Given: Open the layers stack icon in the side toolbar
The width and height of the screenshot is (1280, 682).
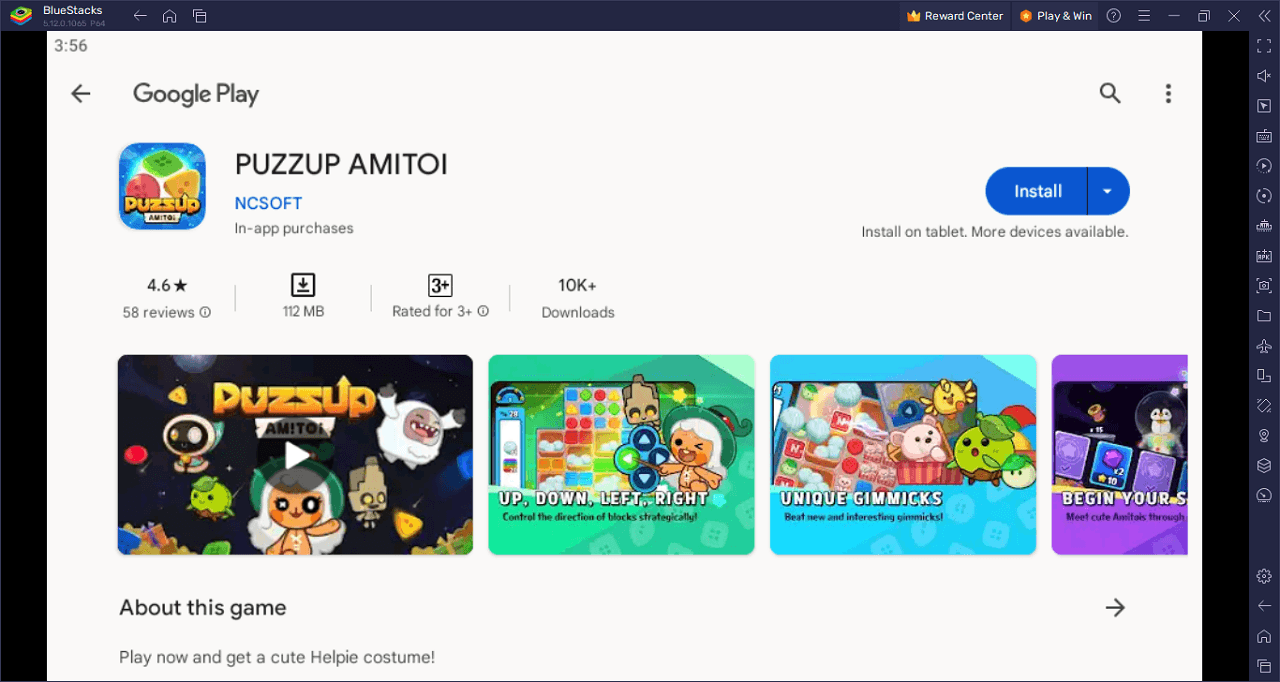Looking at the screenshot, I should 1264,466.
